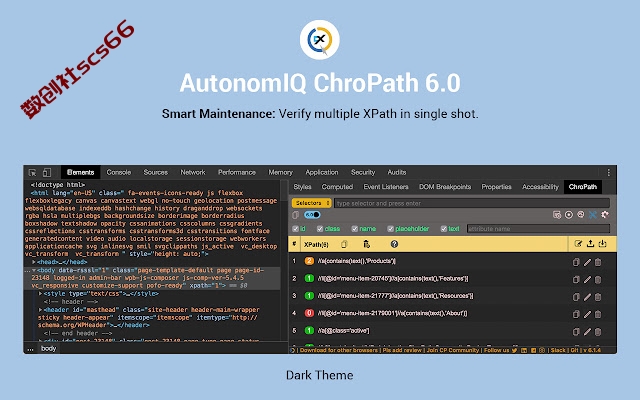Open the Slack link in footer
Screen dimensions: 640x400
click(558, 350)
